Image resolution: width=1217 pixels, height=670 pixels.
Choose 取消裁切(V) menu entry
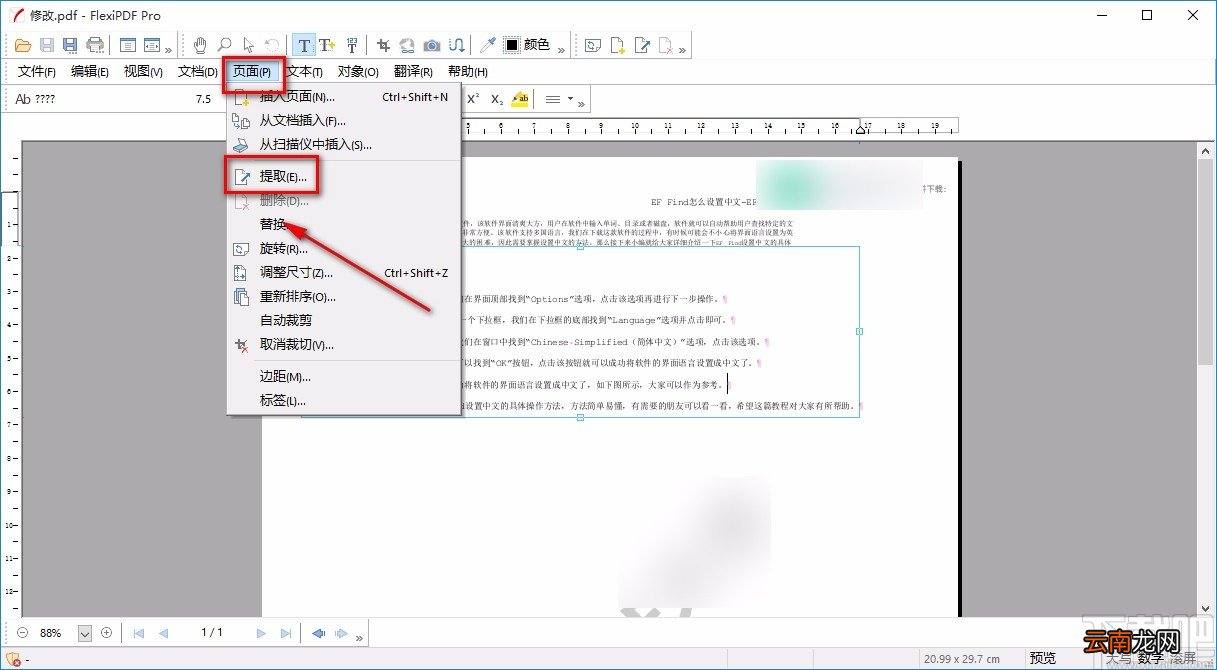pos(343,344)
